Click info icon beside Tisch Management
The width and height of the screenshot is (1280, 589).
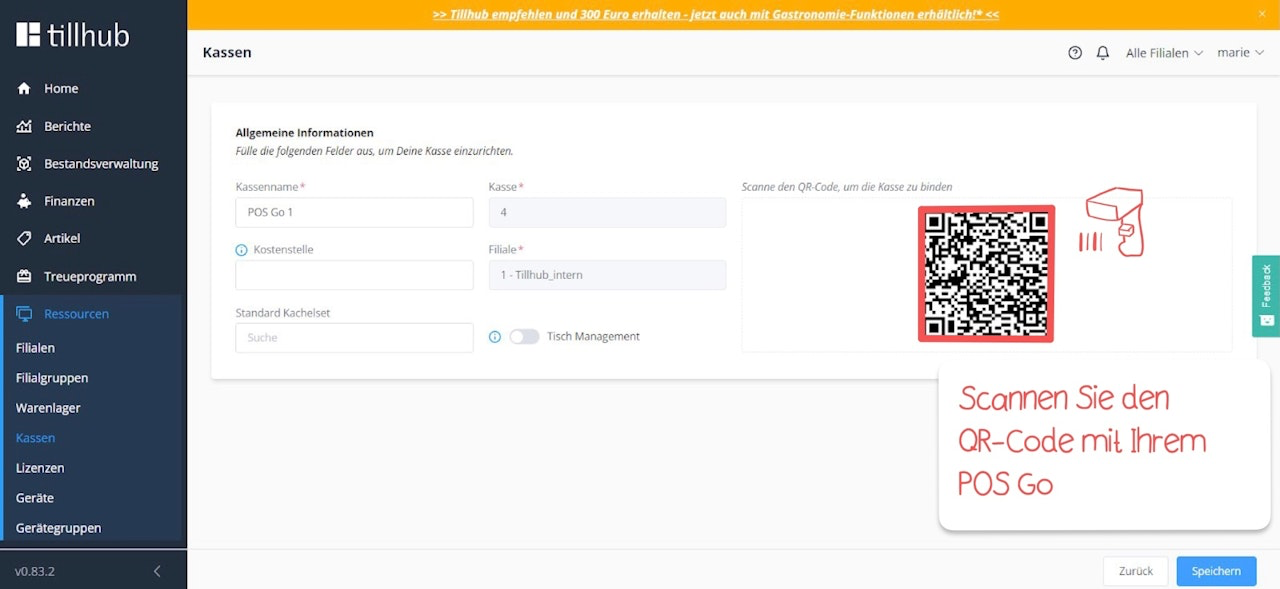point(495,337)
